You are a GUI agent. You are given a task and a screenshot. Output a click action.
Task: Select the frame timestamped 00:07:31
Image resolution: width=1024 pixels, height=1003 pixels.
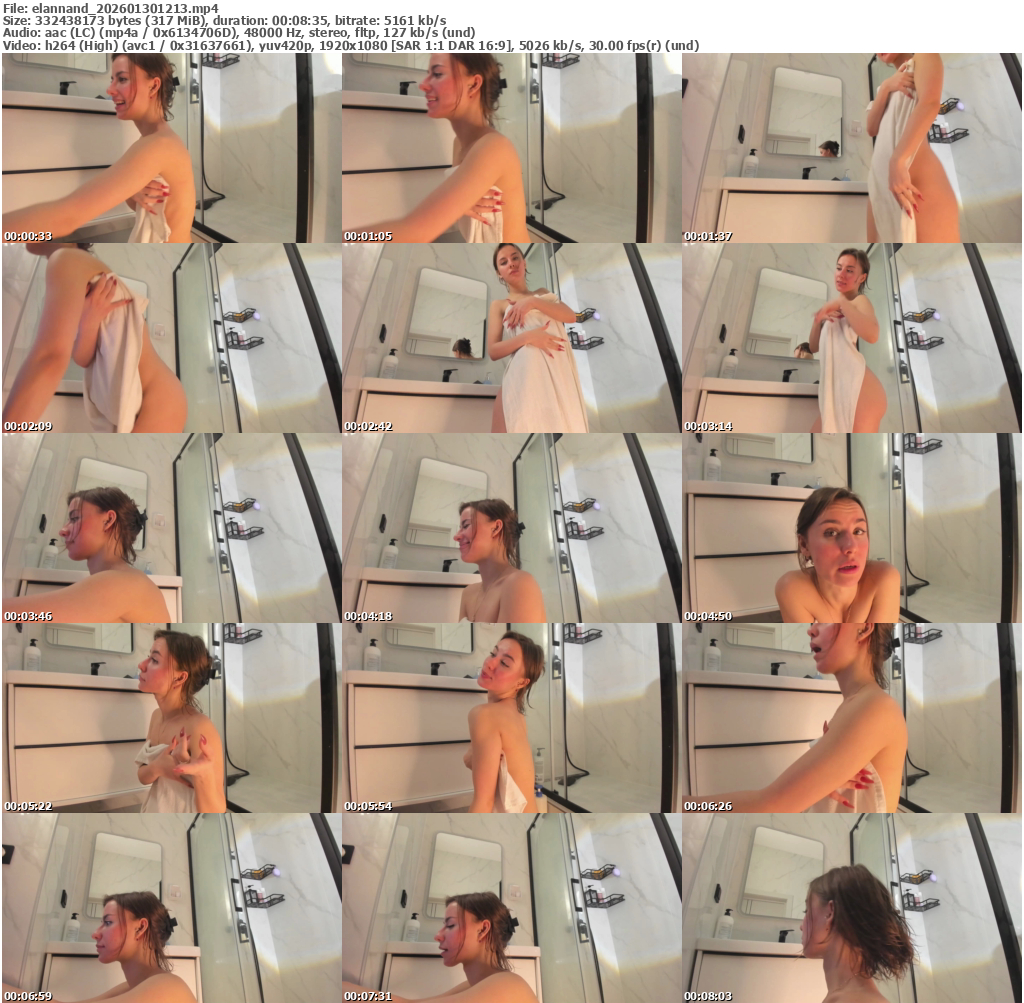[x=511, y=908]
